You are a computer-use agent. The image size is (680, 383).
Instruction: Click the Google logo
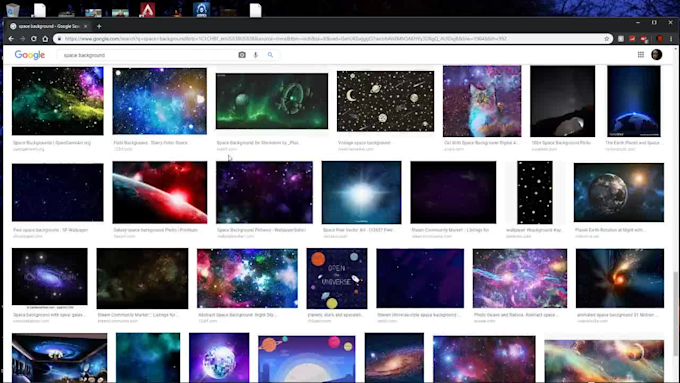click(x=29, y=55)
